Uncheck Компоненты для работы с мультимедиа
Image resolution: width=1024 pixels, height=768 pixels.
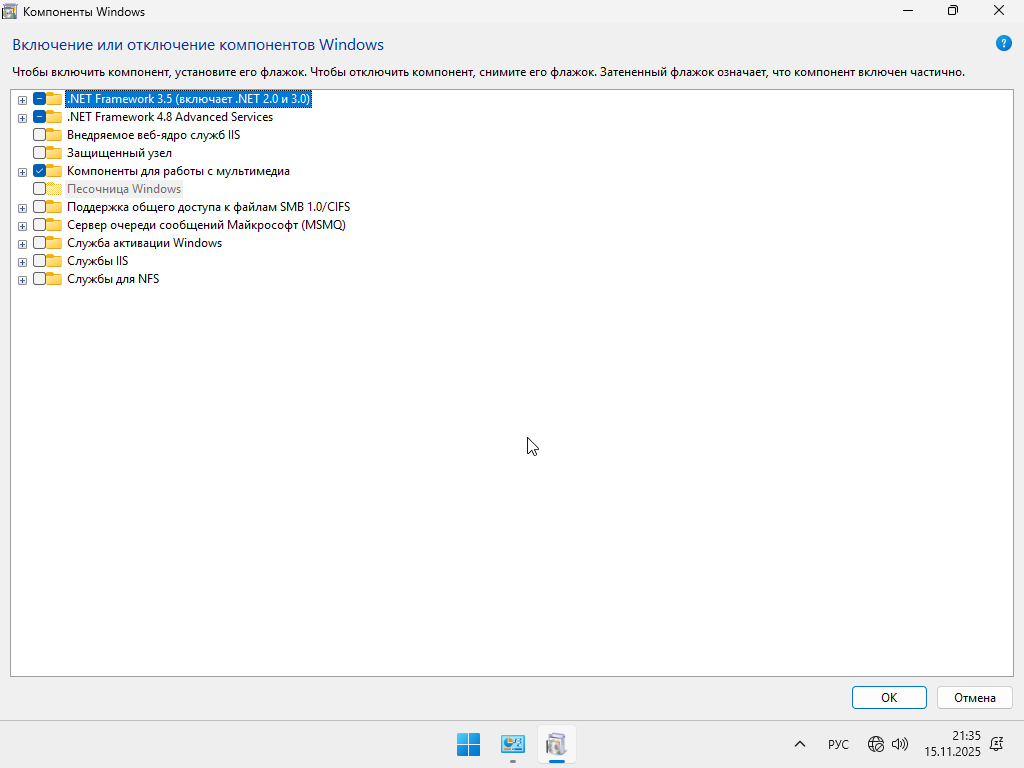point(39,171)
